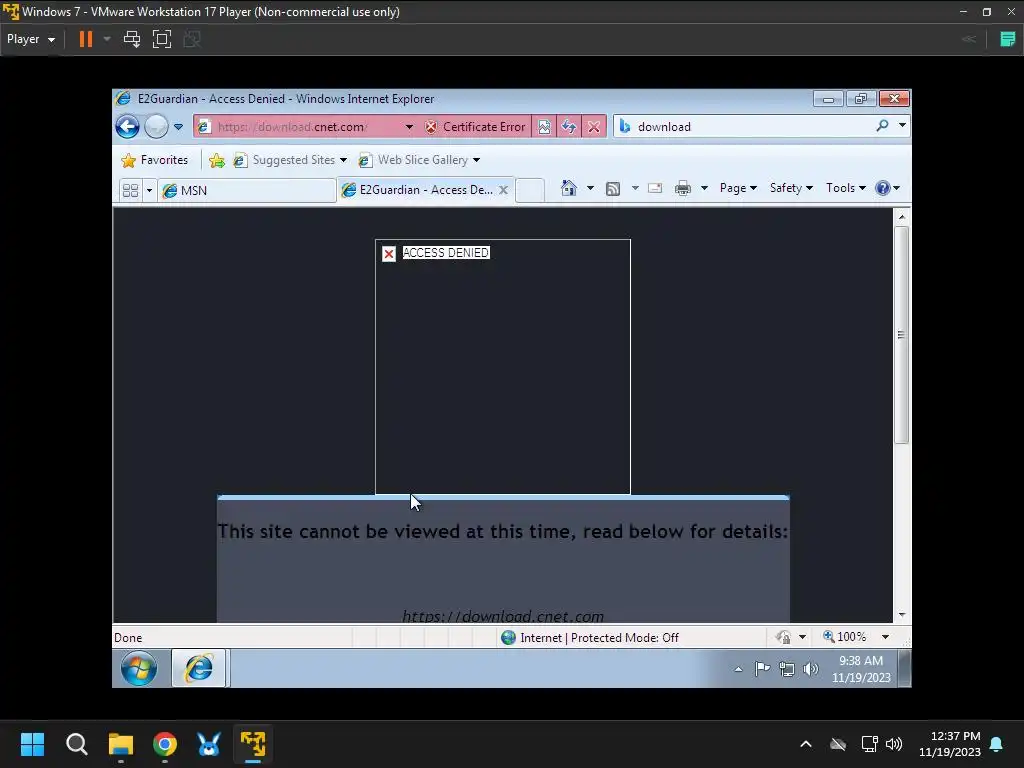Expand the feeds dropdown arrow
This screenshot has width=1024, height=768.
coord(635,188)
